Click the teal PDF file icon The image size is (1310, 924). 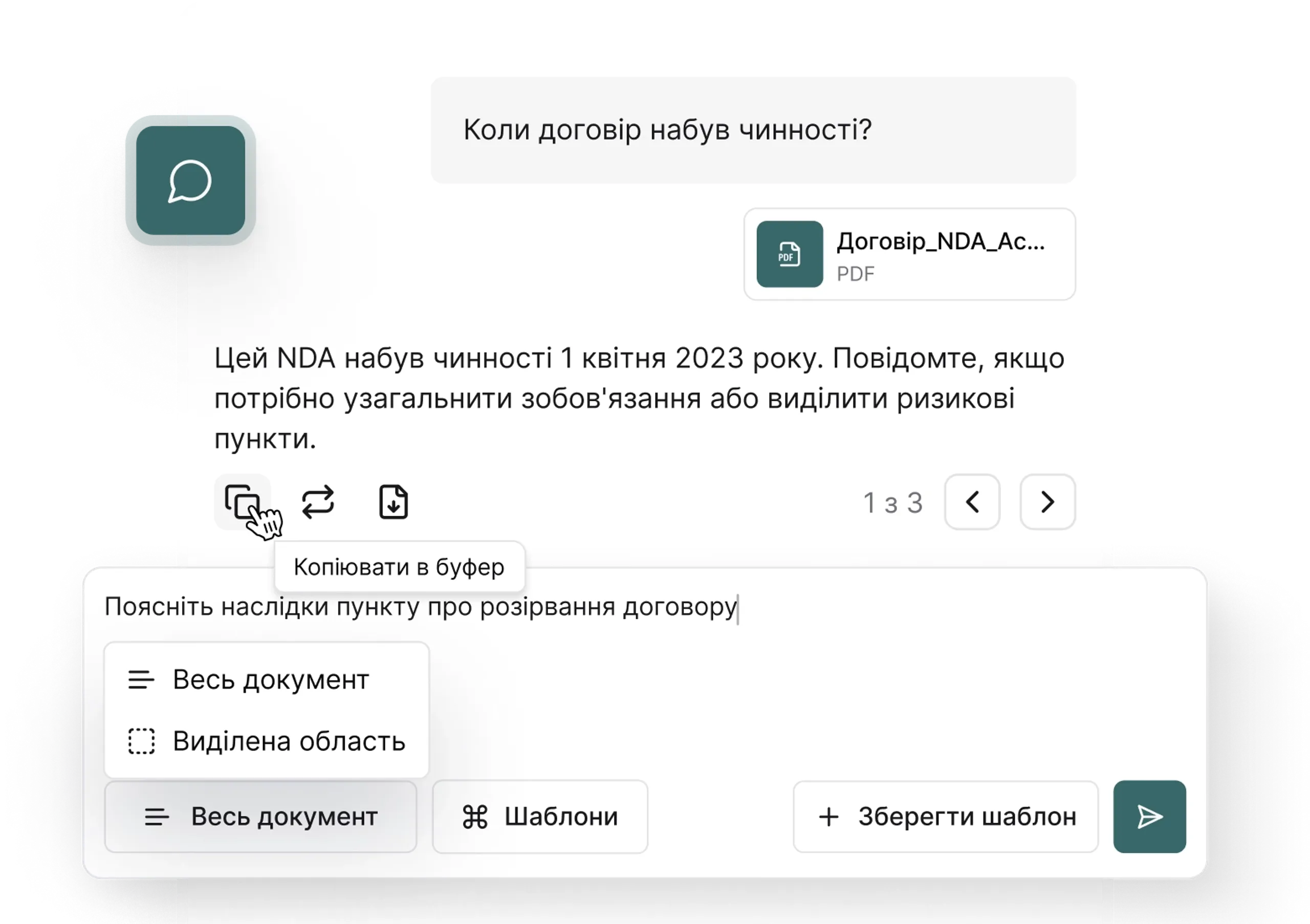point(790,254)
